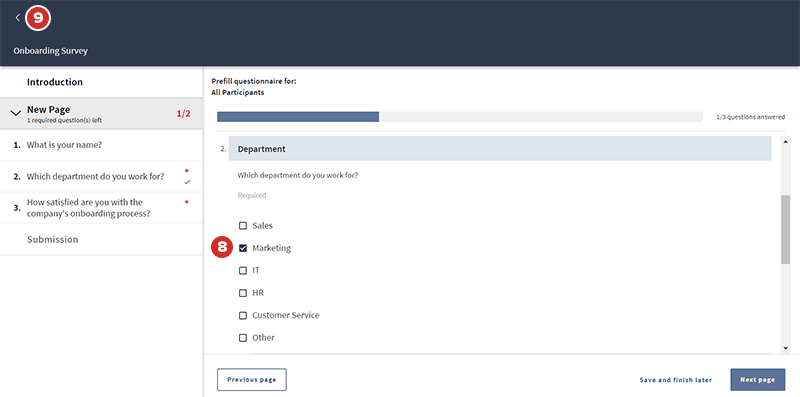Click the green checkmark beside question 2
Screen dimensions: 800x397
pyautogui.click(x=187, y=182)
